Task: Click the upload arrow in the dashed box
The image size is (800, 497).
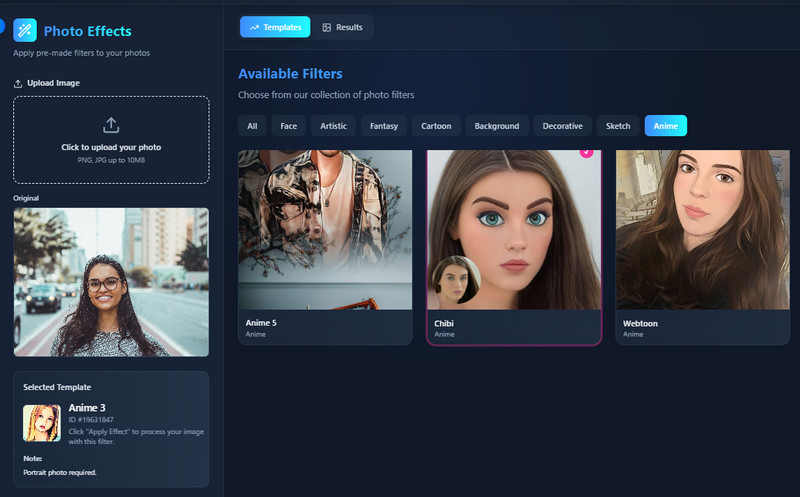Action: [x=111, y=125]
